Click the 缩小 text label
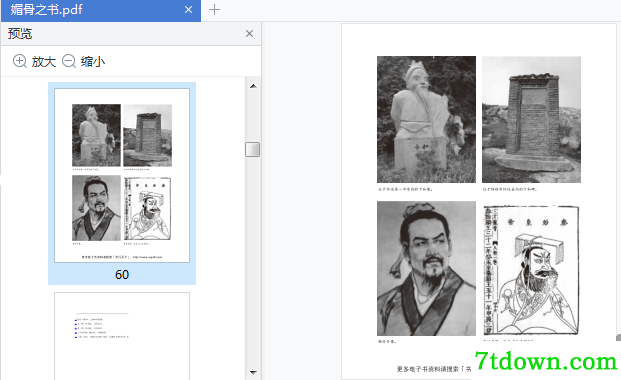 tap(93, 61)
